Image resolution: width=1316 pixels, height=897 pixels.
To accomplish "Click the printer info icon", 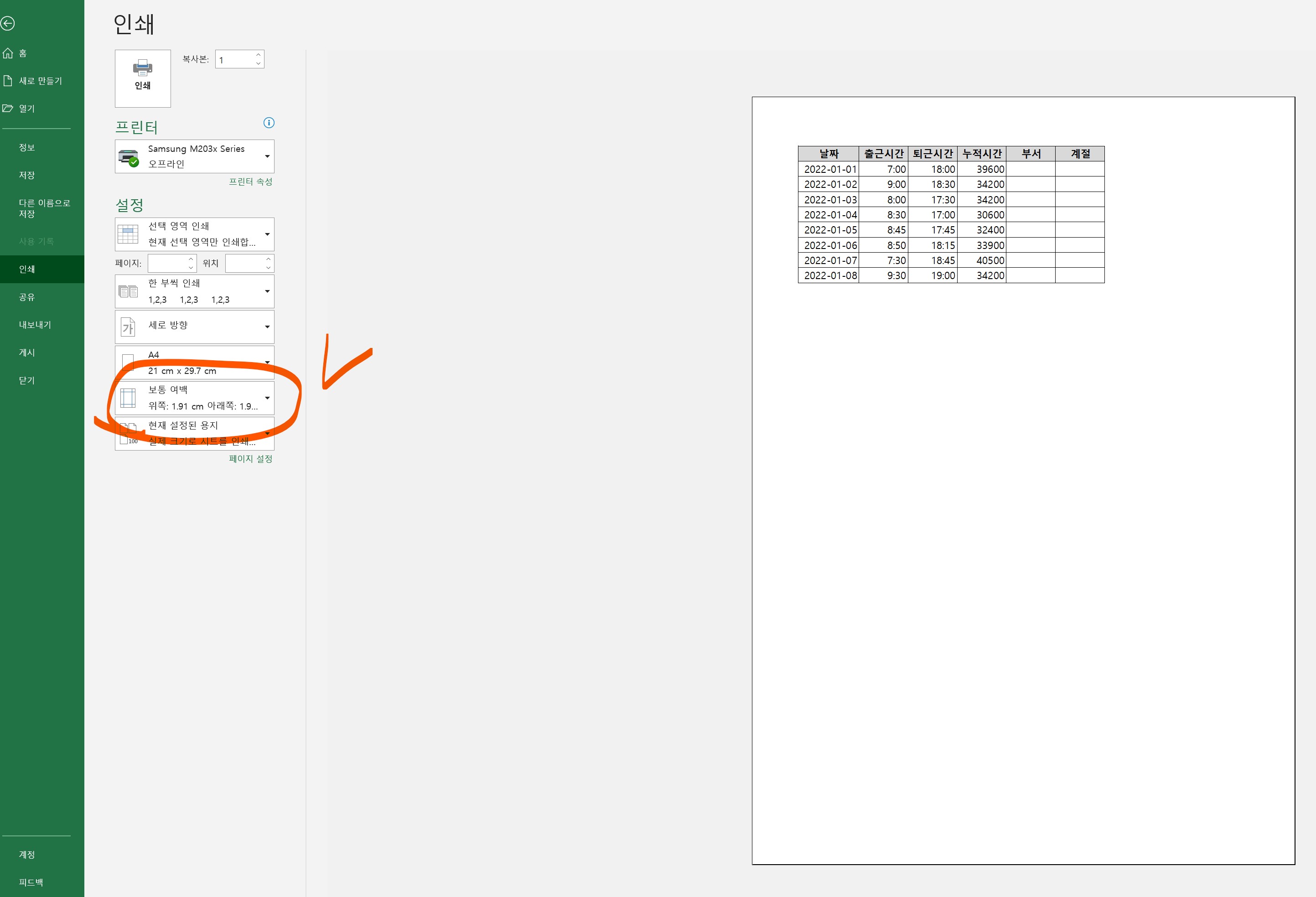I will click(x=269, y=123).
